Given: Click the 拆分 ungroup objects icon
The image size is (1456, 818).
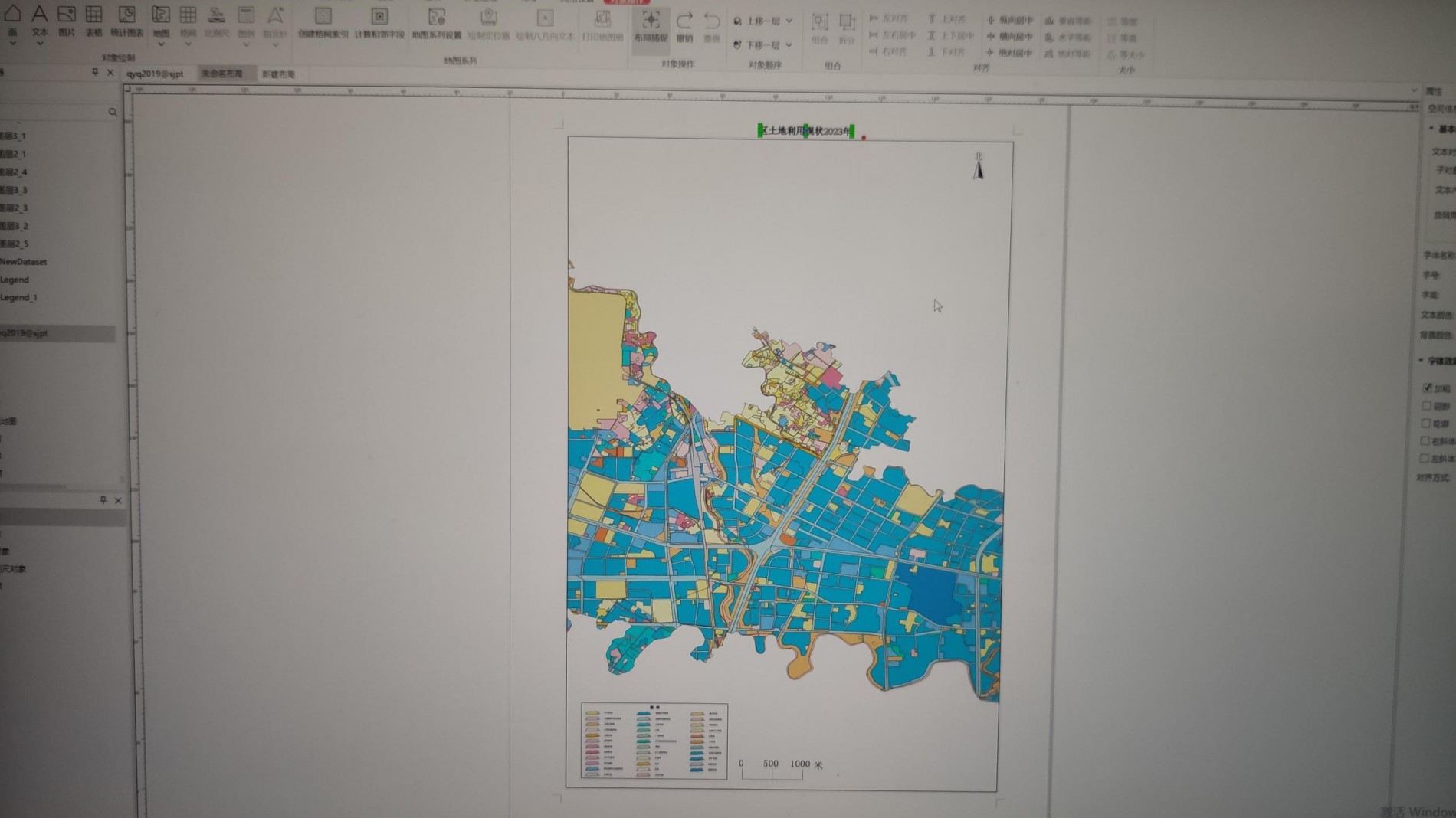Looking at the screenshot, I should [x=846, y=28].
